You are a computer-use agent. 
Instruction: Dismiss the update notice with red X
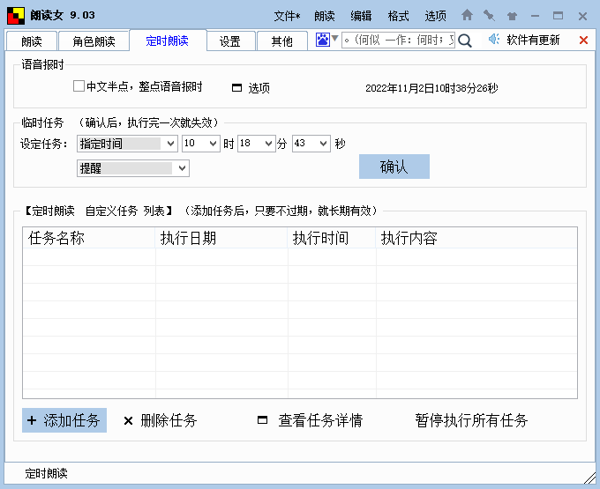coord(584,40)
